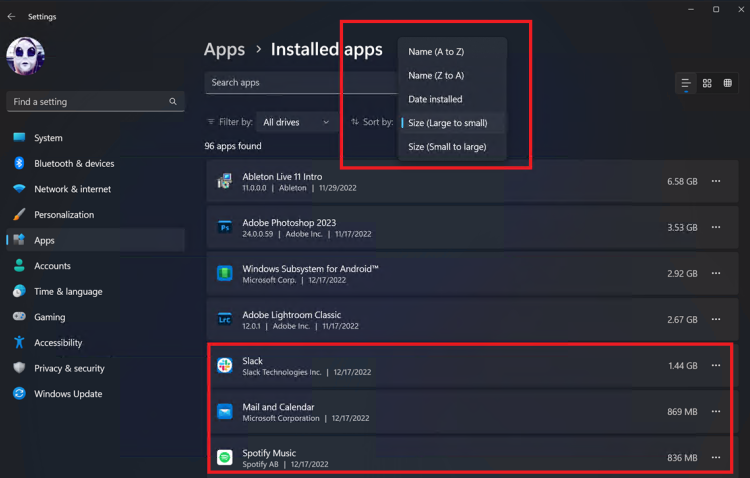Open Bluetooth & devices settings
This screenshot has width=750, height=478.
click(74, 164)
